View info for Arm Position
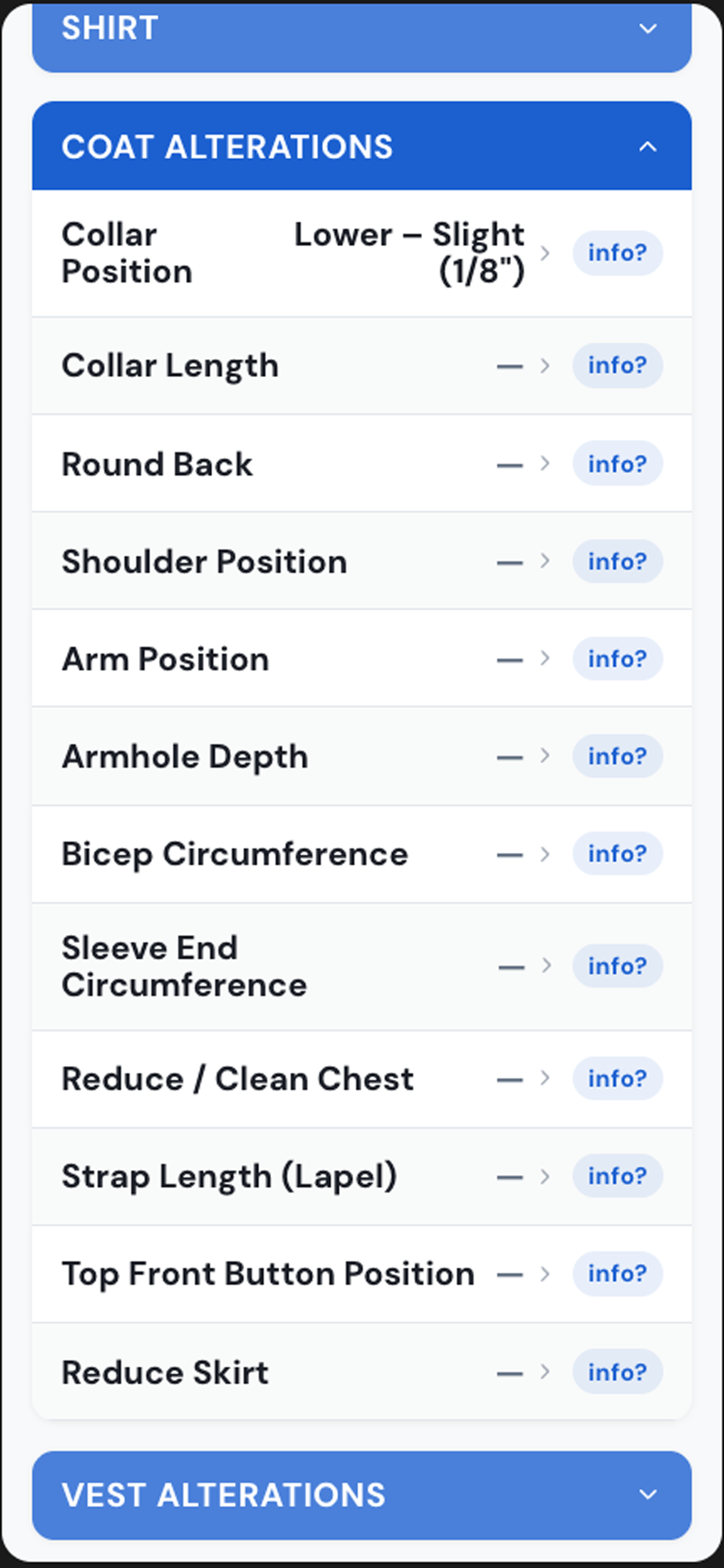 click(617, 658)
